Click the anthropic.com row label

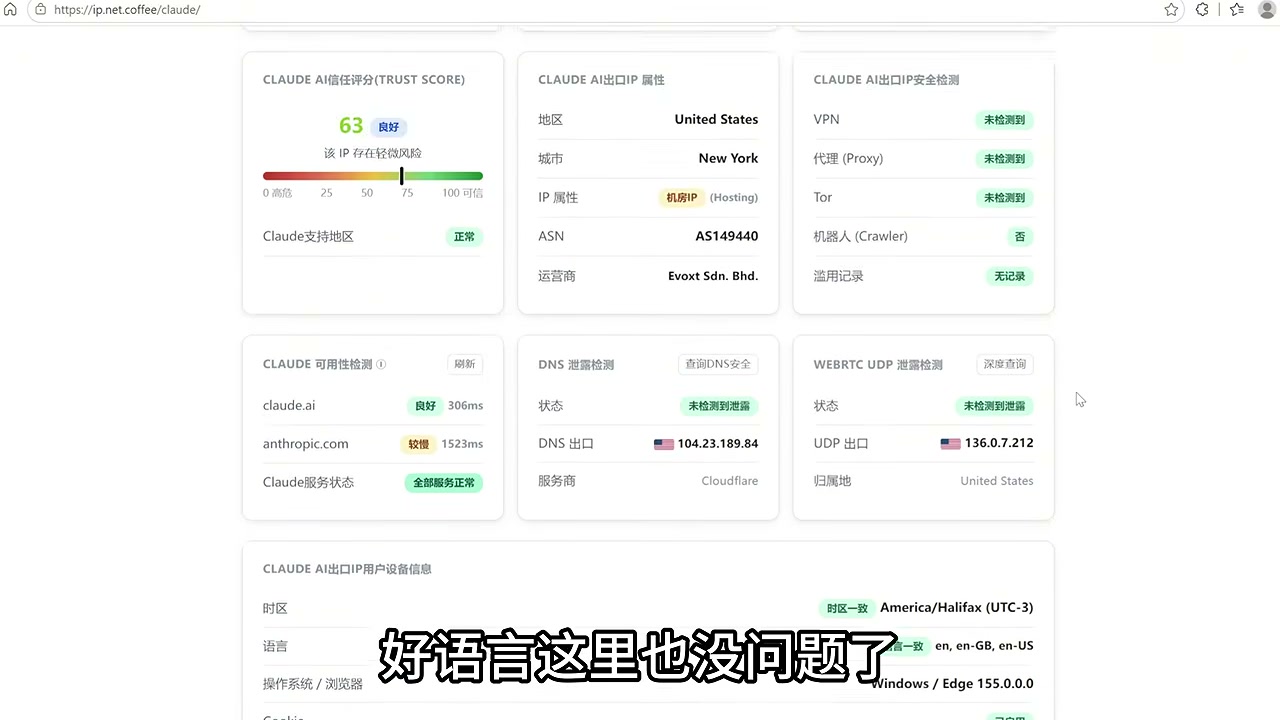coord(306,444)
